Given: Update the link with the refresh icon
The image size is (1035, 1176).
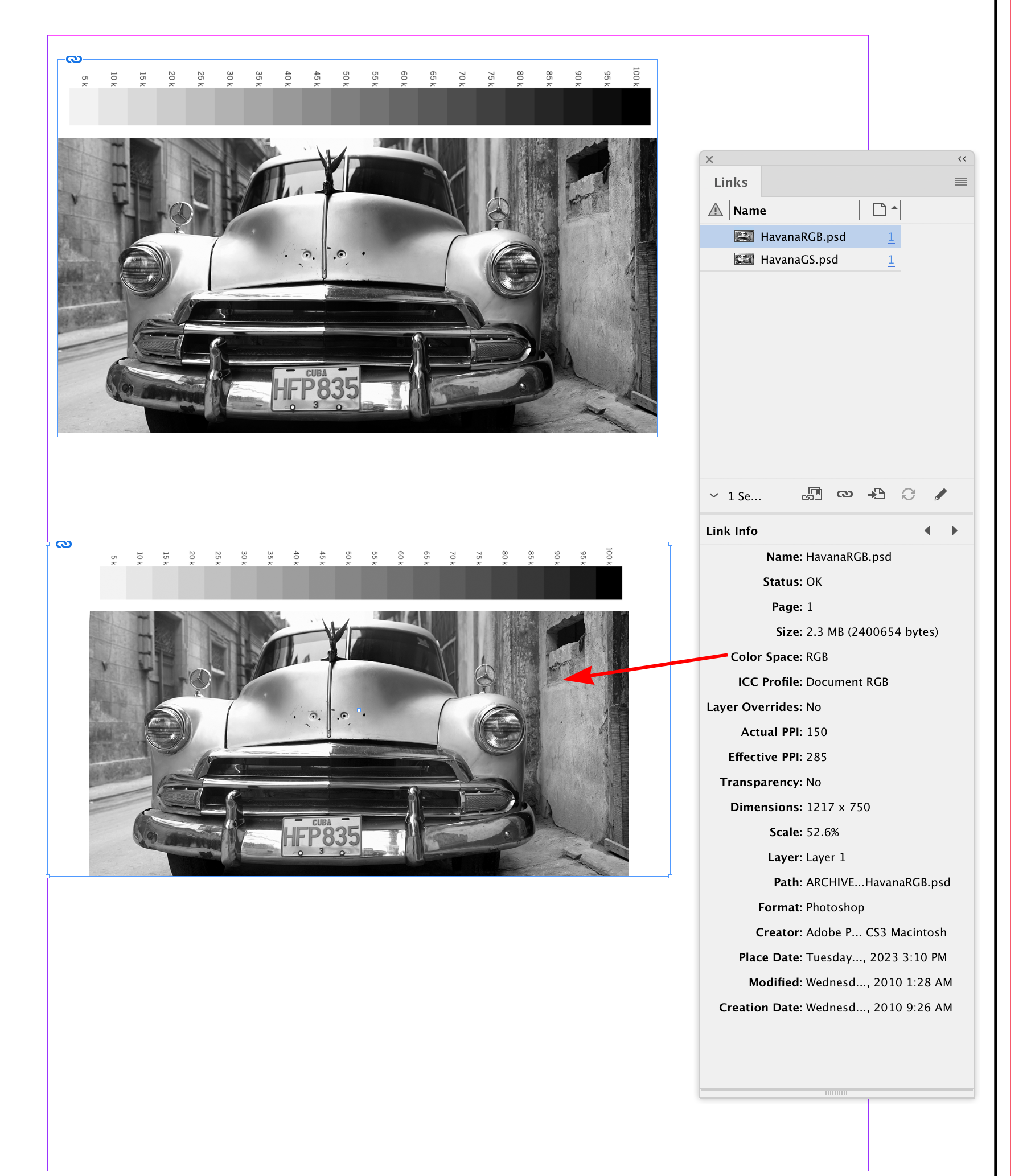Looking at the screenshot, I should 909,495.
